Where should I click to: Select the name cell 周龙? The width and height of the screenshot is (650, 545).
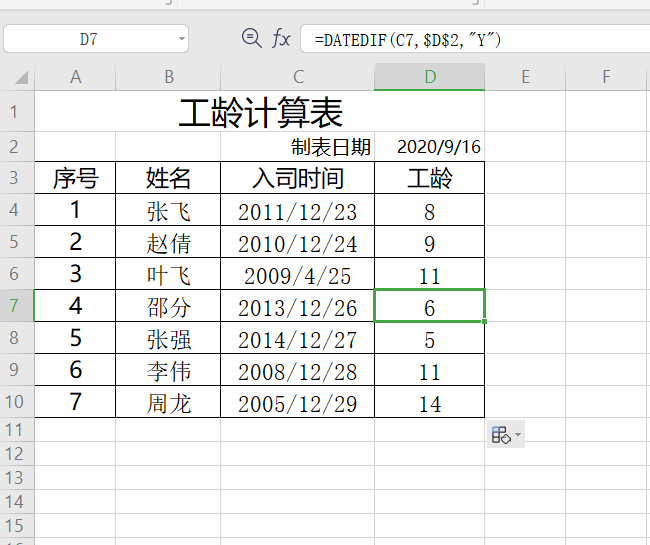[168, 402]
